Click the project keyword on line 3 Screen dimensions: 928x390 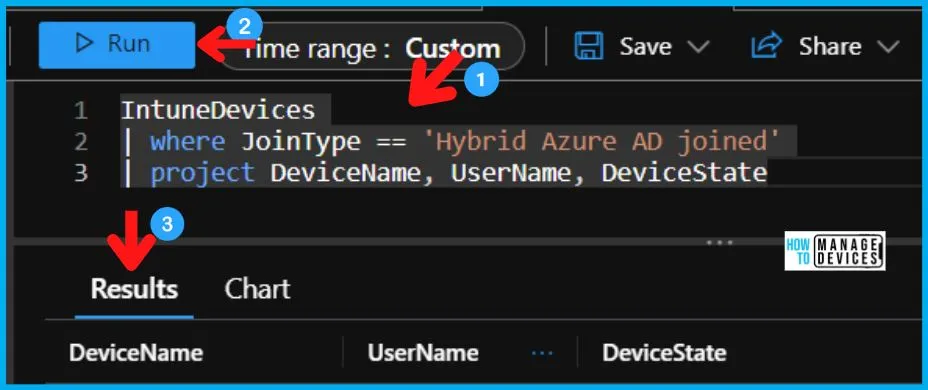coord(202,173)
